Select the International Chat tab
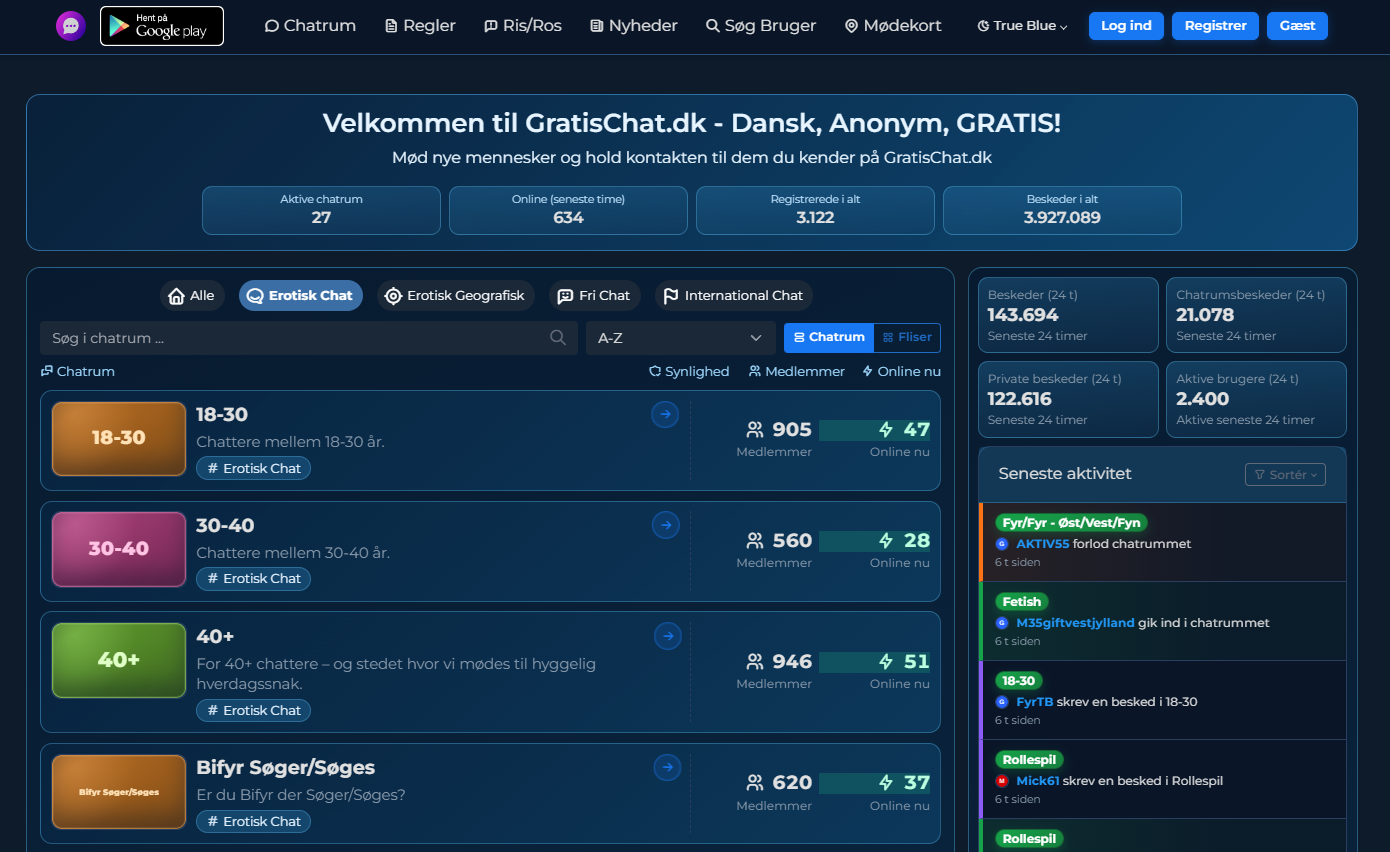 [733, 296]
